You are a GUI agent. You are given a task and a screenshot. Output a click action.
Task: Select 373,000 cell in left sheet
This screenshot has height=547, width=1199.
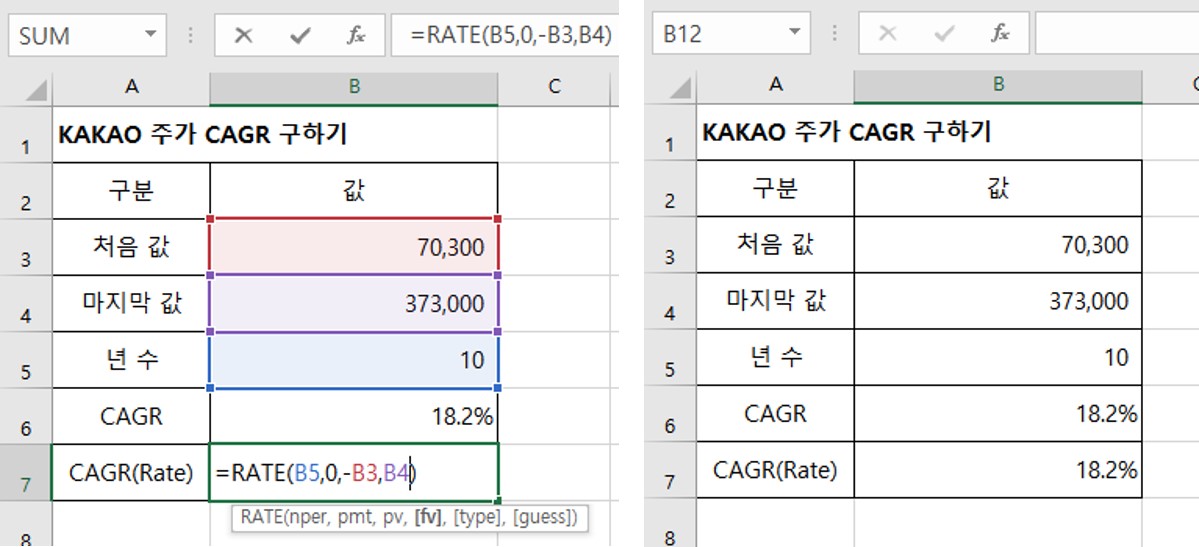pos(354,304)
